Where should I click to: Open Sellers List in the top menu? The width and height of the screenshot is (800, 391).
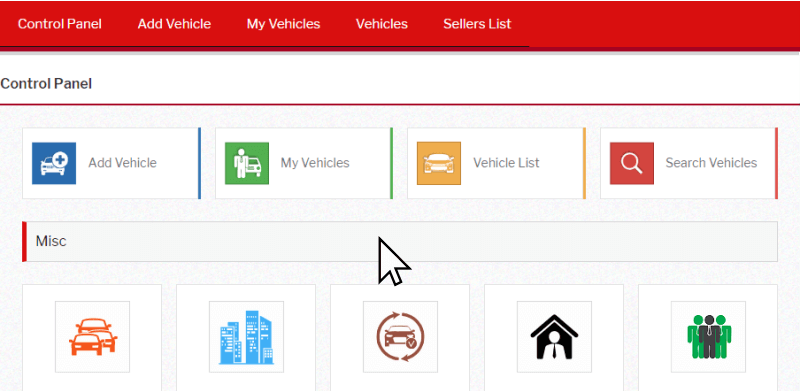pyautogui.click(x=477, y=24)
